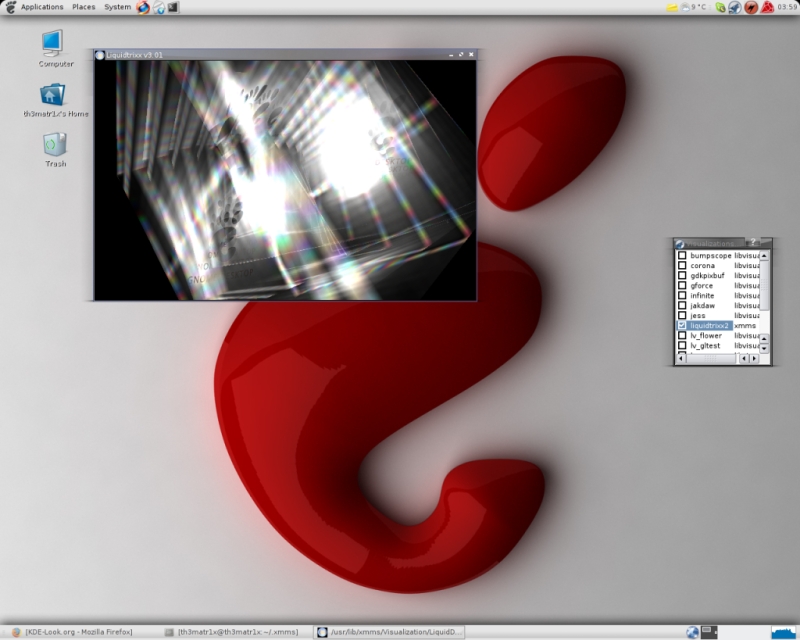Select the lv_gltest row name
The width and height of the screenshot is (800, 640).
click(x=705, y=346)
